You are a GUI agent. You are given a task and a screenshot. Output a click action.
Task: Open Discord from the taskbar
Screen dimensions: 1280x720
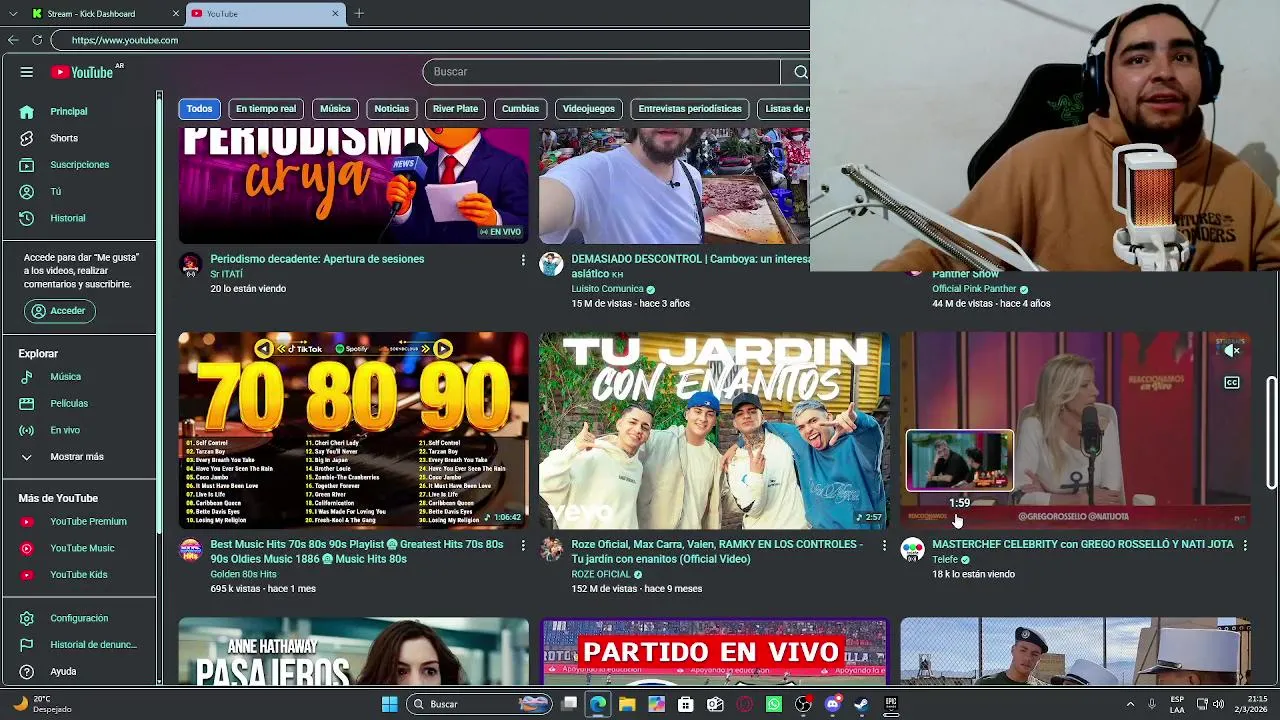coord(832,704)
